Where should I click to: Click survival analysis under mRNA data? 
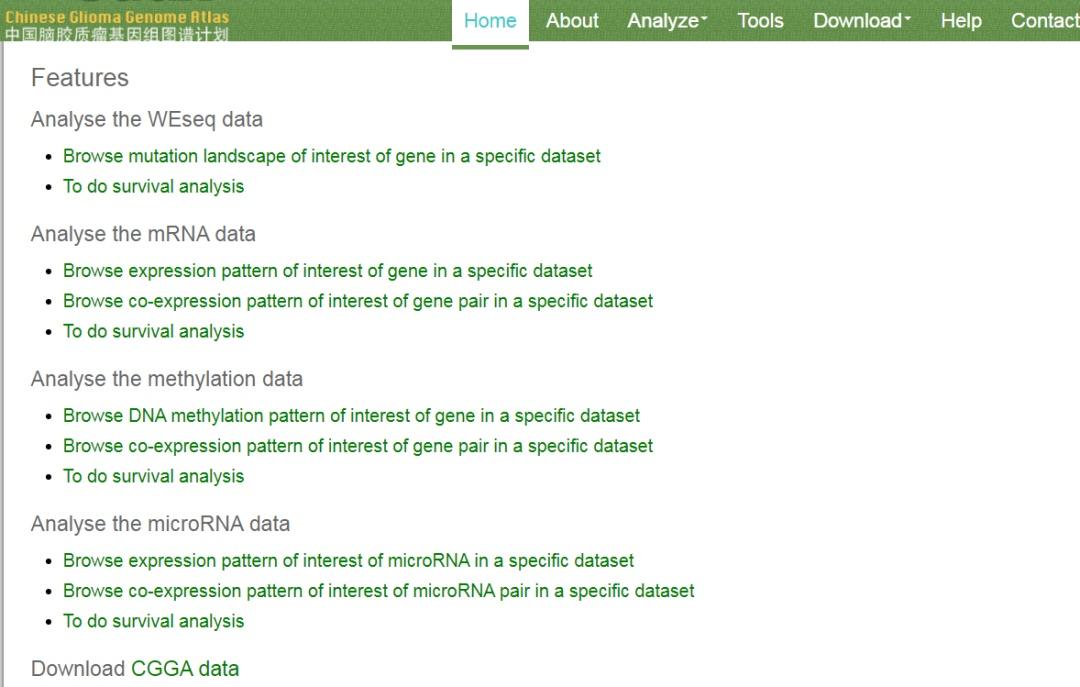[x=154, y=331]
